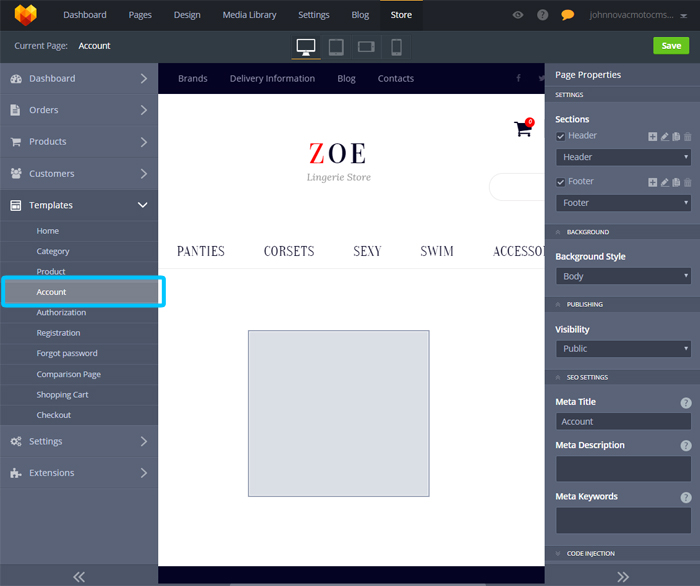Expand the Extensions sidebar section

coord(79,473)
